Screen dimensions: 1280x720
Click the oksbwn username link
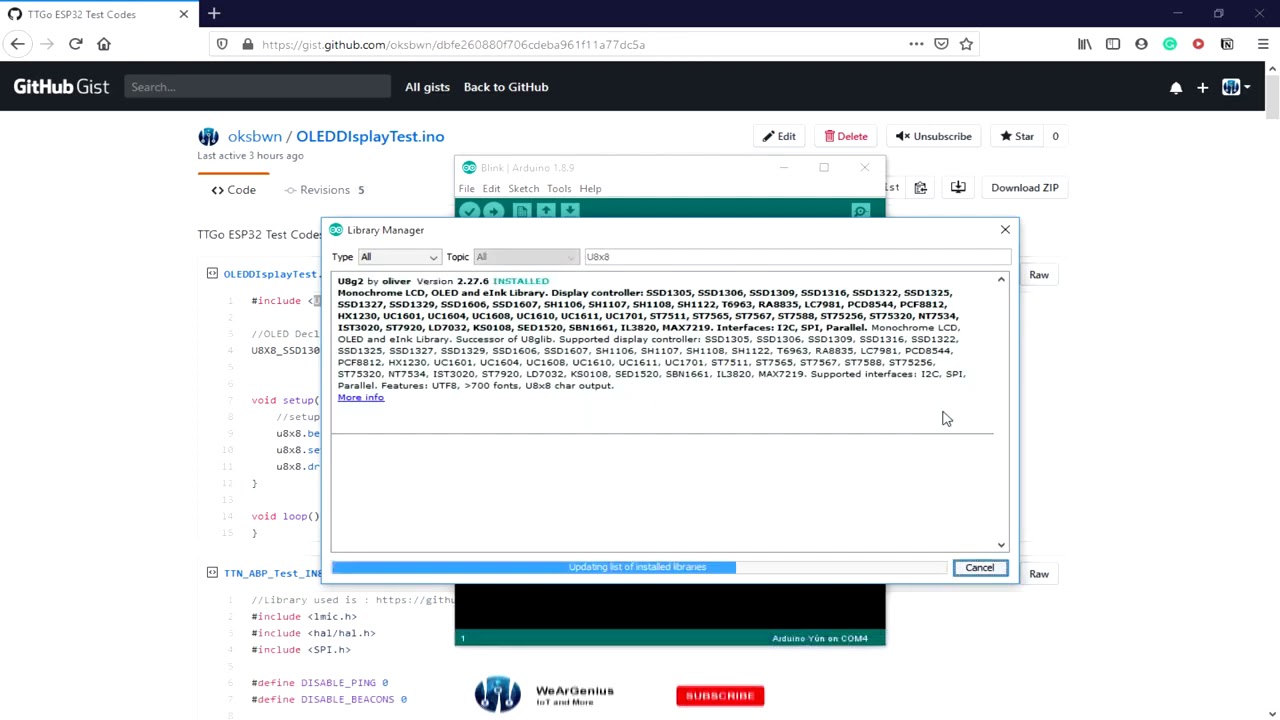tap(254, 136)
